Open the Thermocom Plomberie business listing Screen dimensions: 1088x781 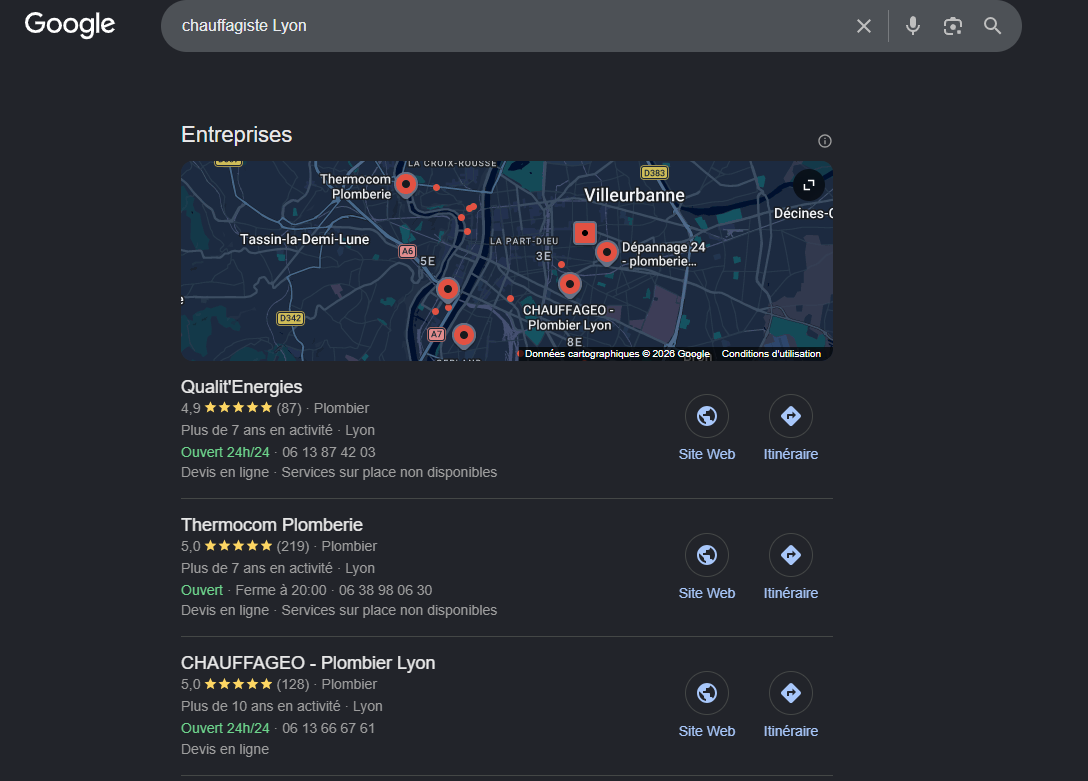click(271, 525)
